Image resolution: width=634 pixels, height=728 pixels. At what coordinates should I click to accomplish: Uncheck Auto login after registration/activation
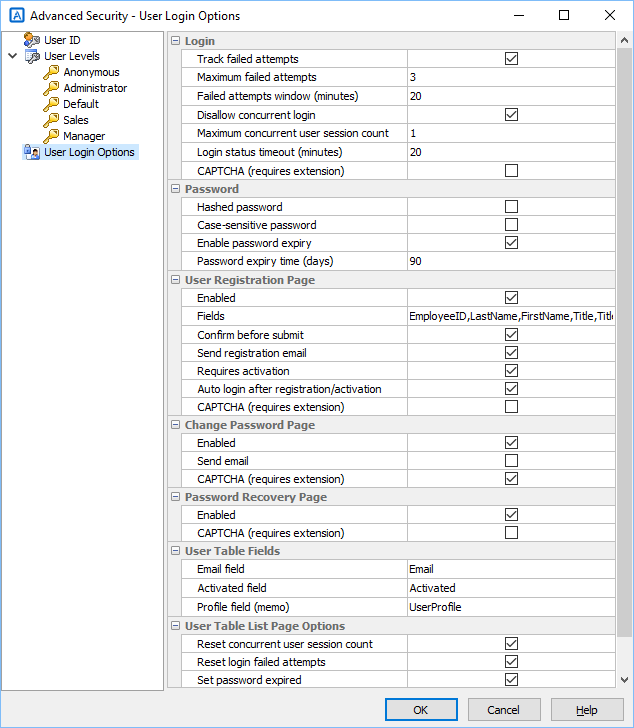coord(511,389)
